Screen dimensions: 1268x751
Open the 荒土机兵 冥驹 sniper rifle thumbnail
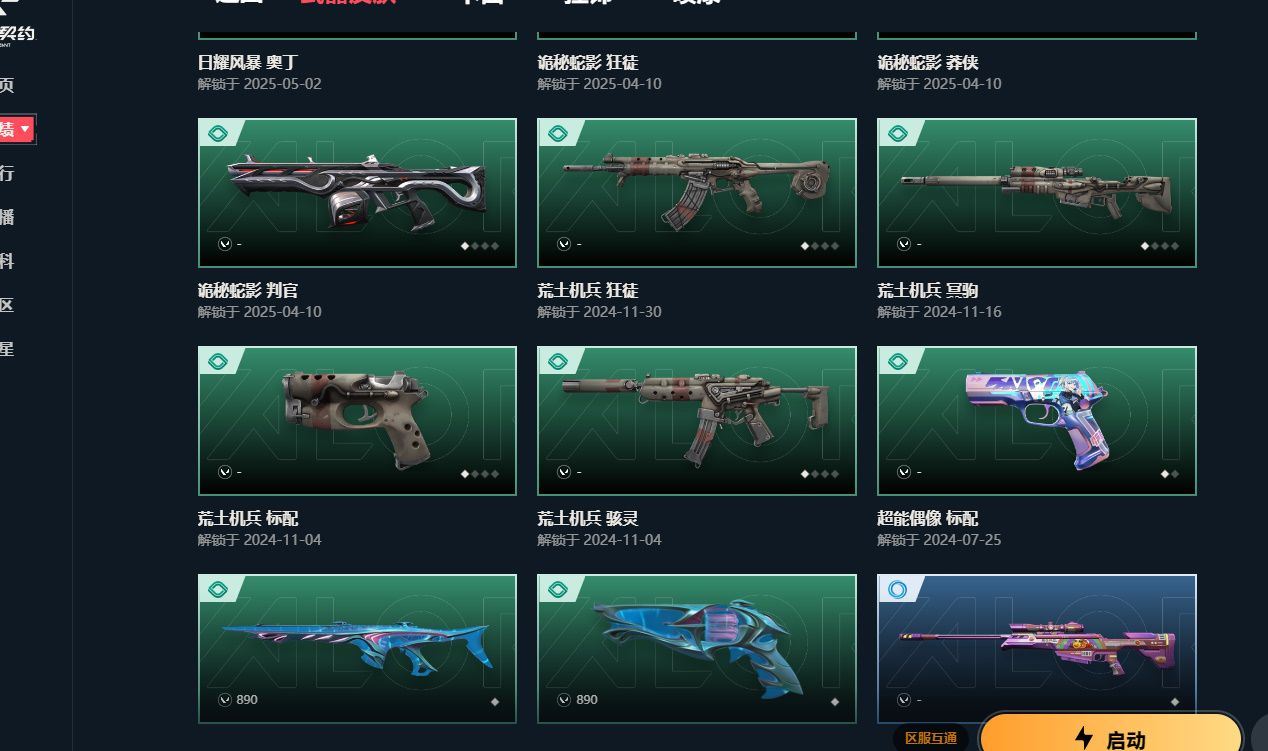click(x=1037, y=193)
